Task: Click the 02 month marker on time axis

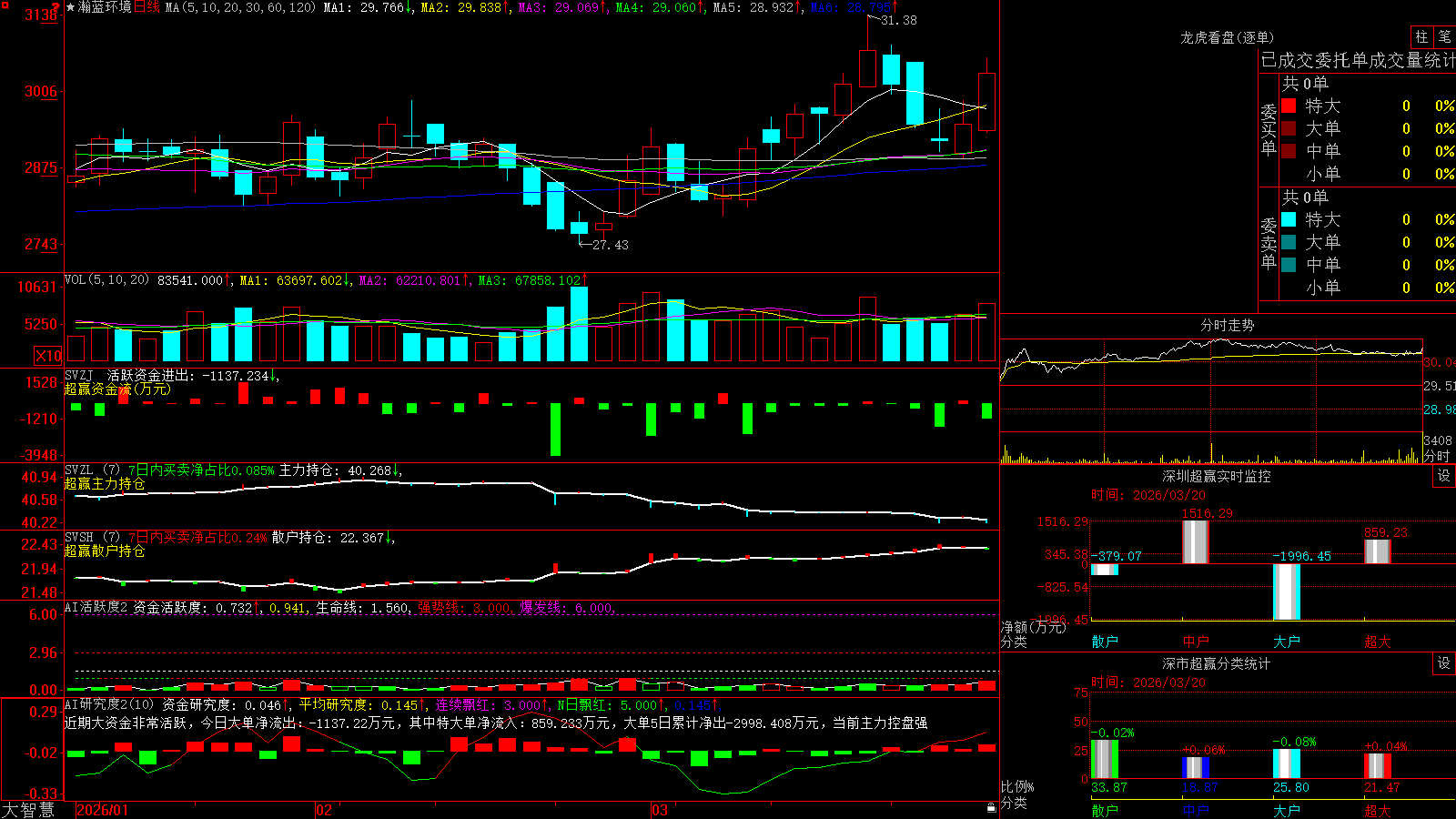Action: point(324,810)
